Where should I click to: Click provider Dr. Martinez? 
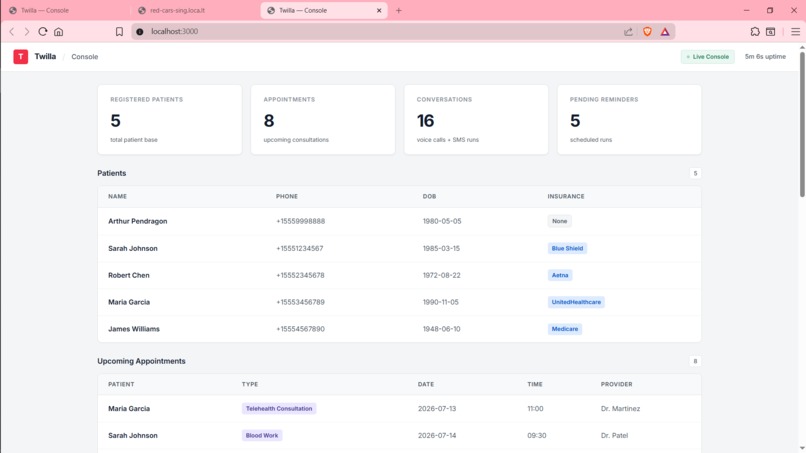(620, 408)
